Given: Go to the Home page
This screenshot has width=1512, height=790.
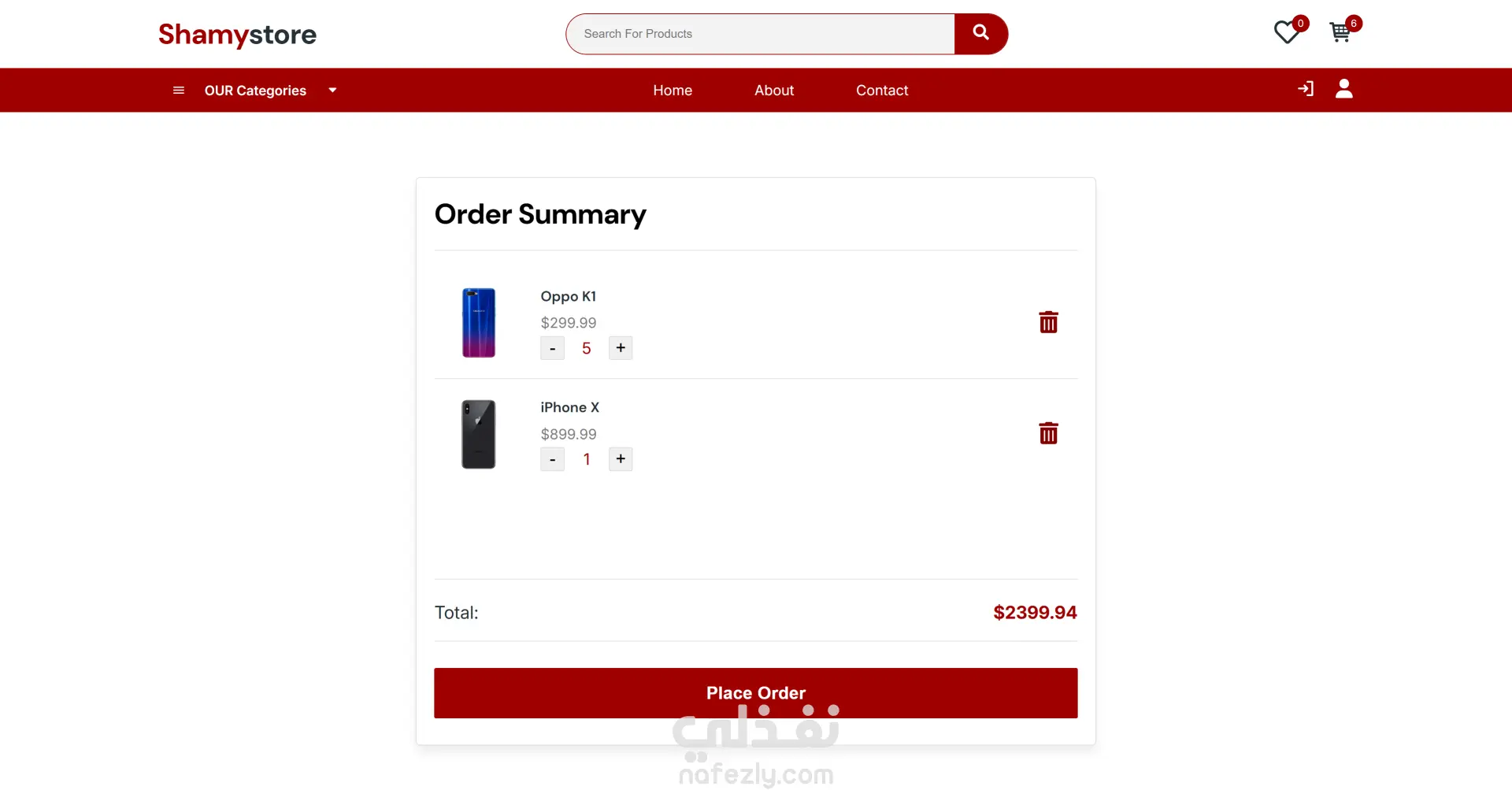Looking at the screenshot, I should (x=673, y=91).
